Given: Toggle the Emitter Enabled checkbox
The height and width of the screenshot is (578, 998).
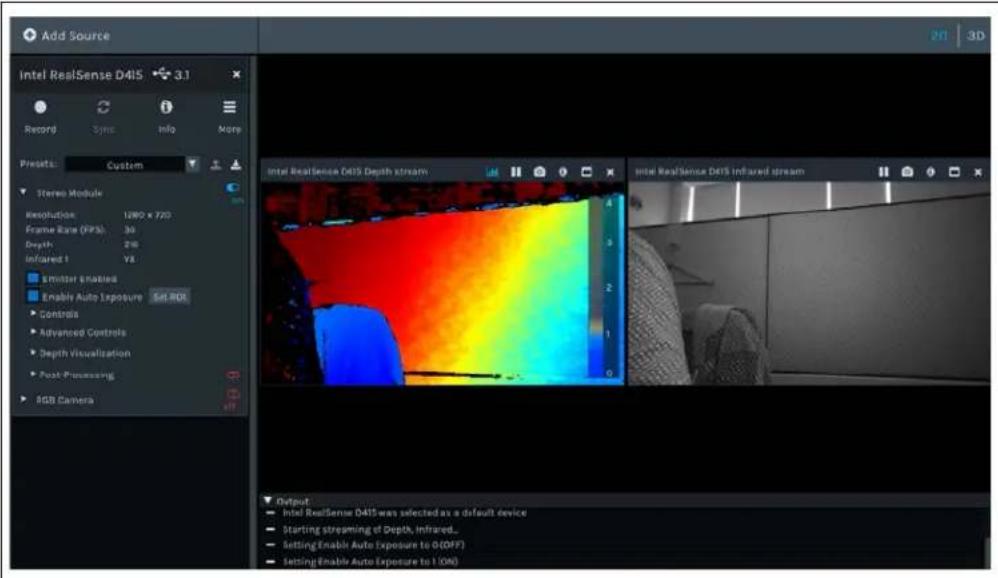Looking at the screenshot, I should coord(32,278).
